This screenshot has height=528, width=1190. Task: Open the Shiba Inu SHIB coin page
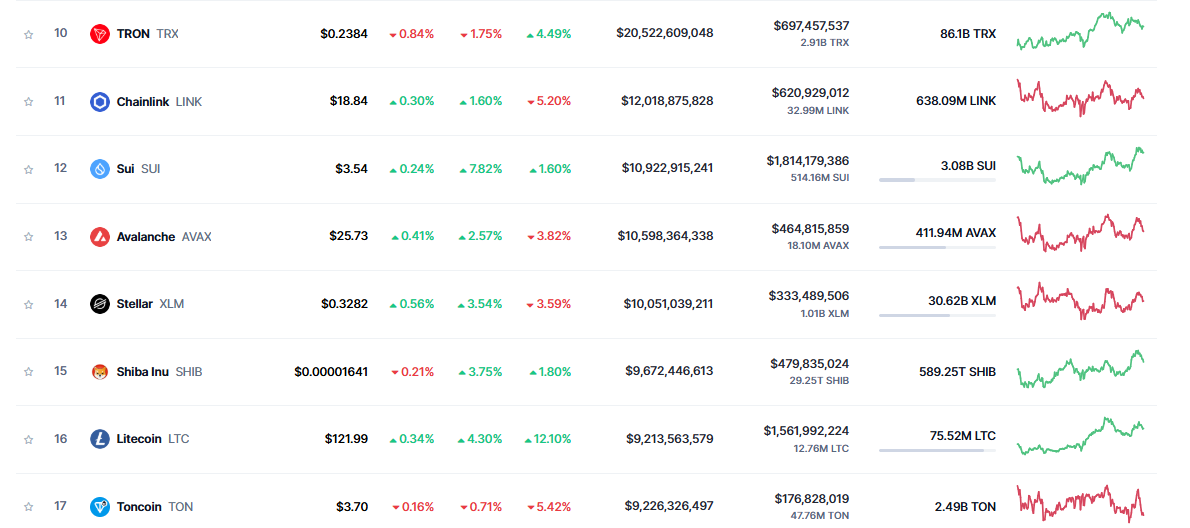coord(159,372)
